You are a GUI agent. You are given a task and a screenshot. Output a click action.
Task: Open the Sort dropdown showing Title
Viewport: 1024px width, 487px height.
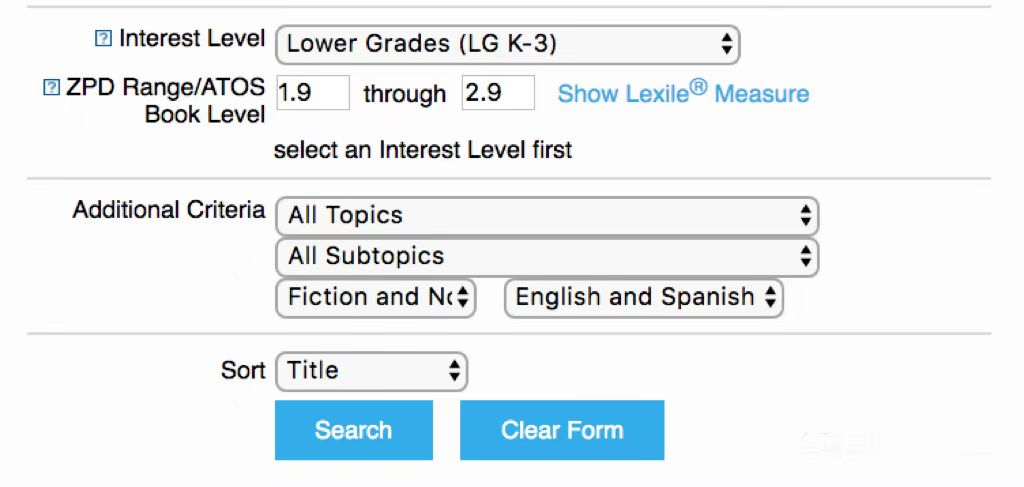tap(371, 371)
